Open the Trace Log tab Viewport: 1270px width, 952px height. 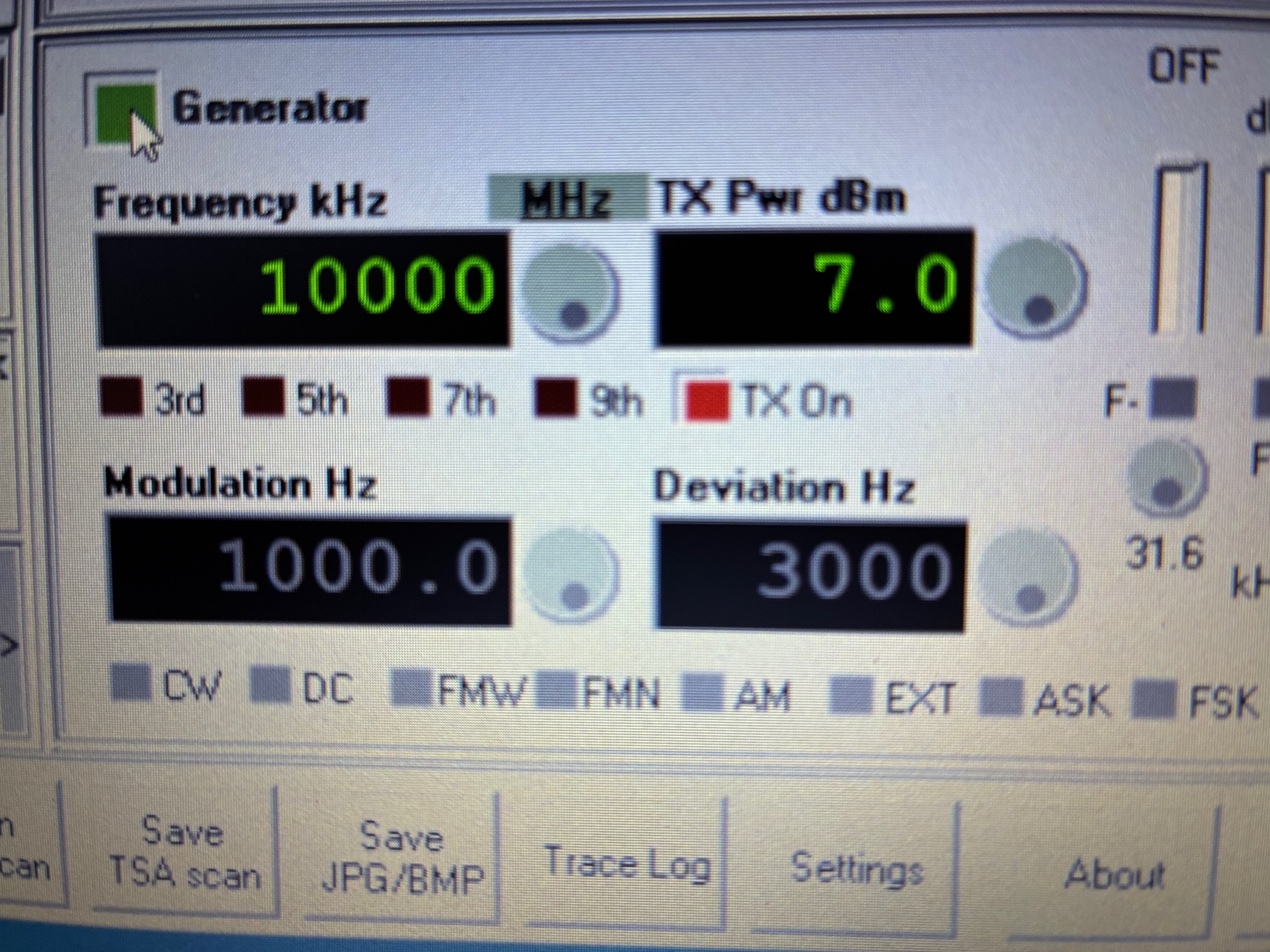point(627,864)
